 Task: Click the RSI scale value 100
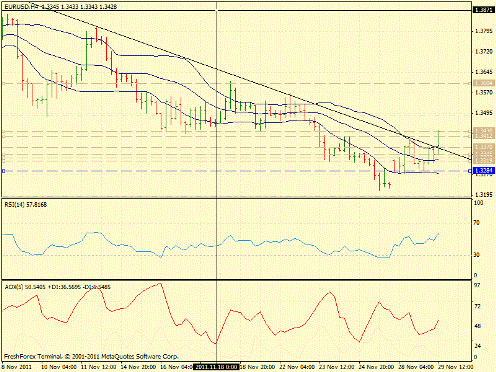tap(478, 203)
